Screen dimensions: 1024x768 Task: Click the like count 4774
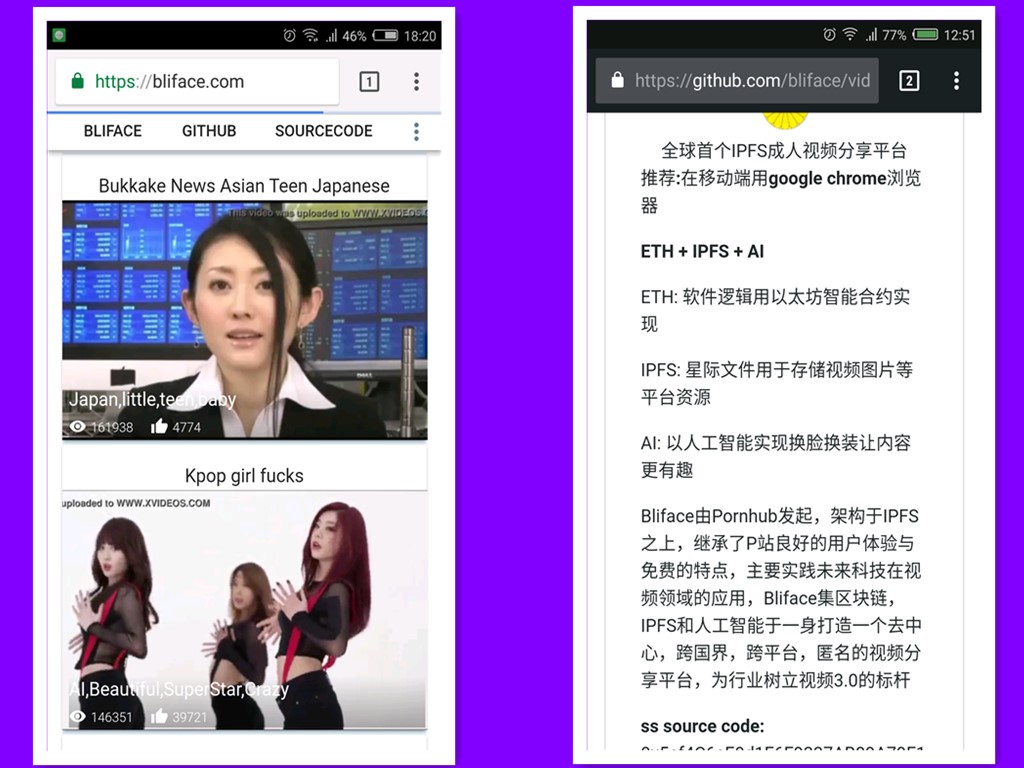(187, 428)
